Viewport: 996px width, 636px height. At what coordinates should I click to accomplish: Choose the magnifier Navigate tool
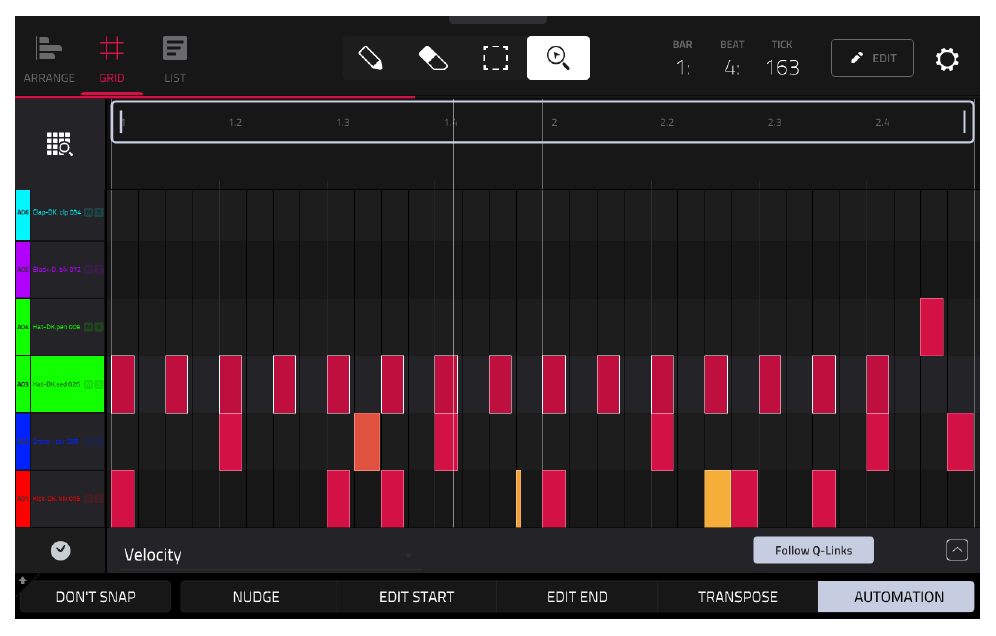(558, 58)
